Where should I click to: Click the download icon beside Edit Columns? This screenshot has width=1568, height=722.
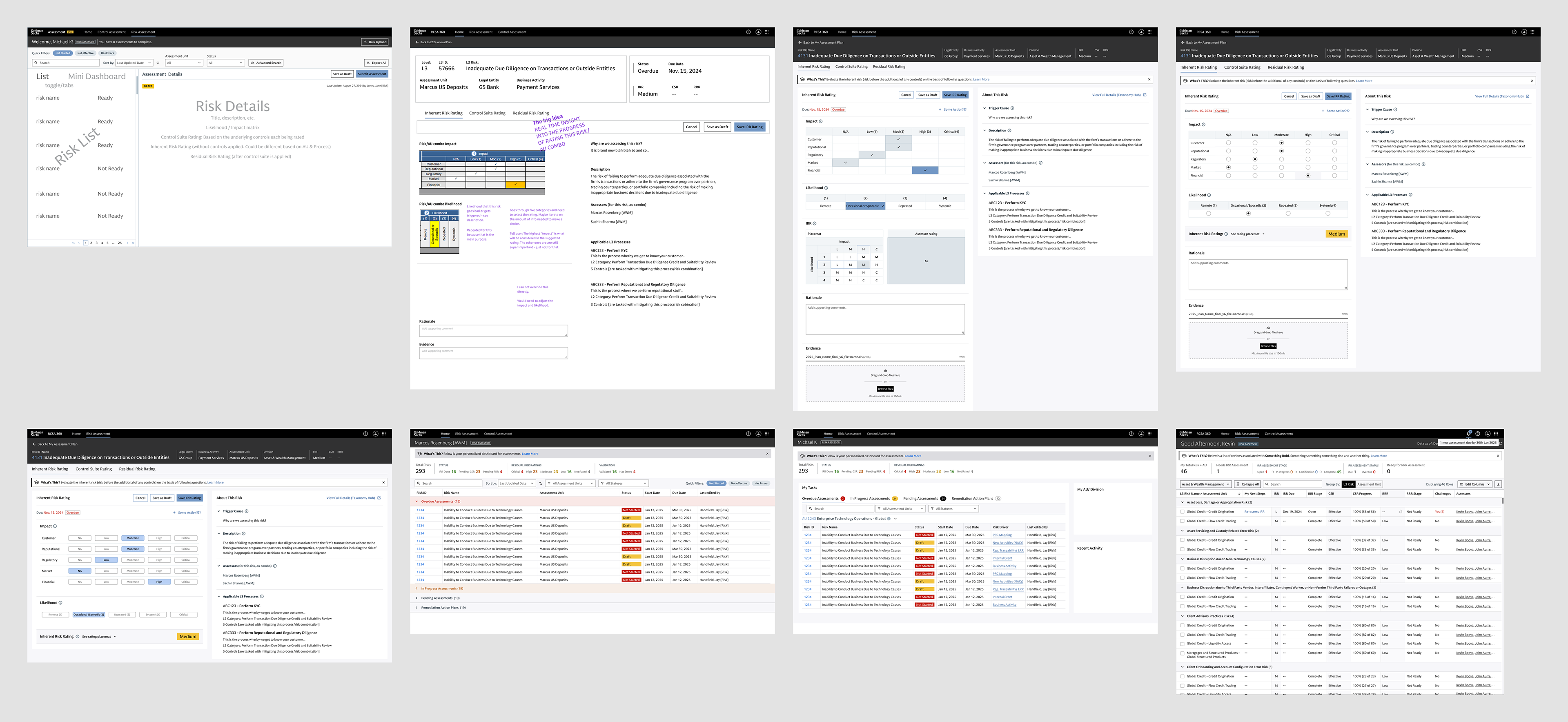tap(1498, 484)
